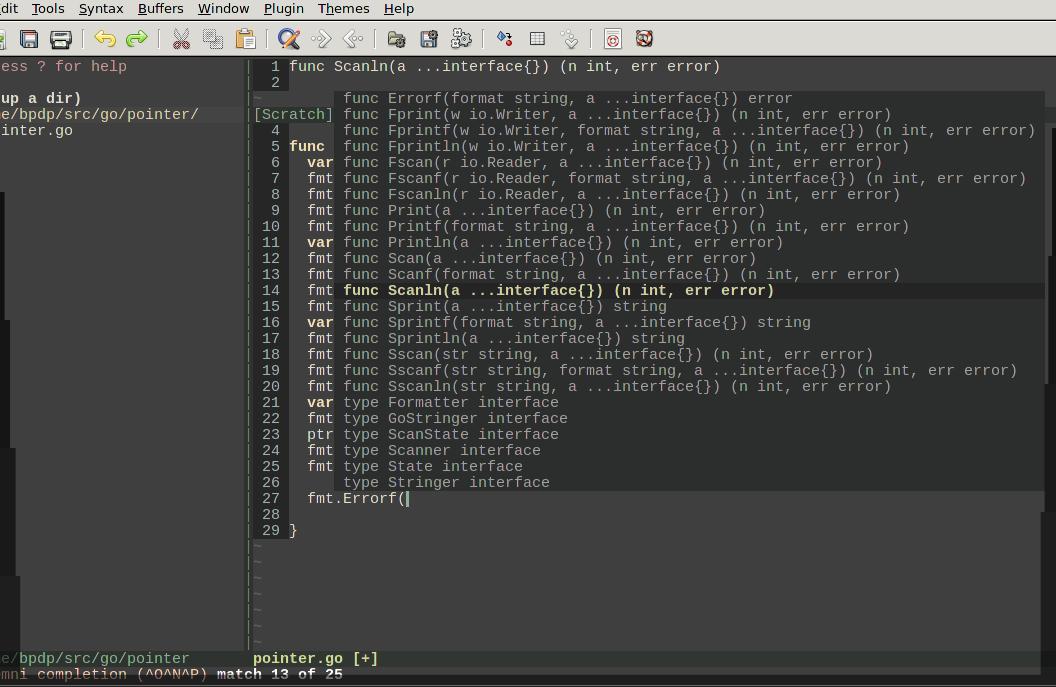
Task: Open Find and Replace magnifier icon
Action: coord(289,38)
